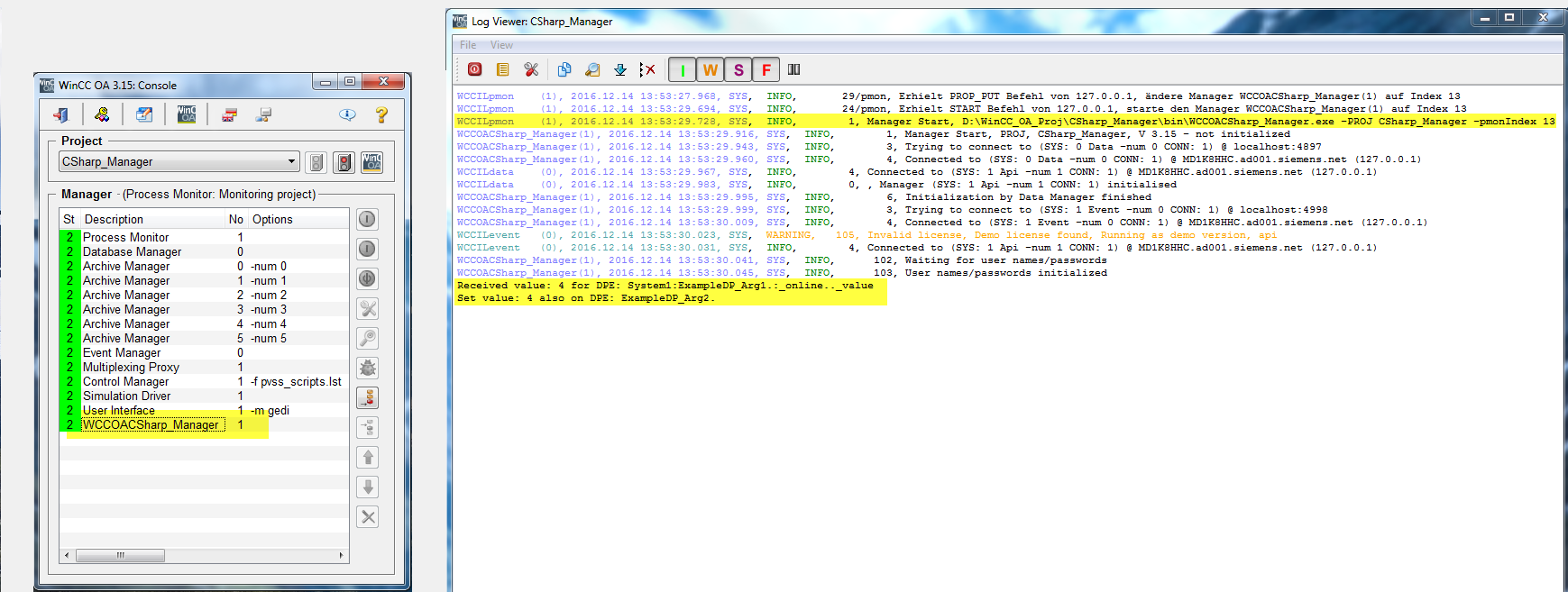
Task: Click the wrench-screwdriver manager properties button
Action: 367,308
